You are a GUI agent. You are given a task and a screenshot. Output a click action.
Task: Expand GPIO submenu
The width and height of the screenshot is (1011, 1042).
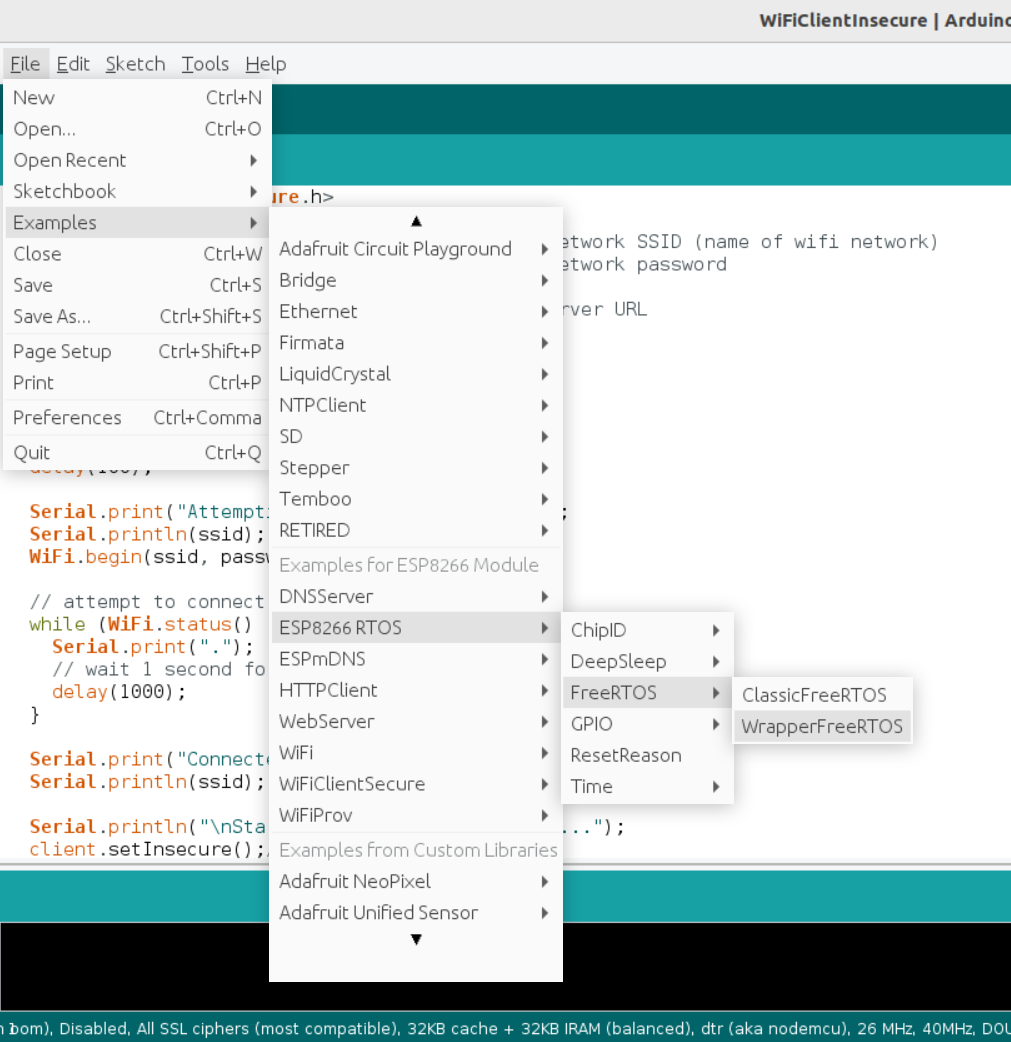647,724
